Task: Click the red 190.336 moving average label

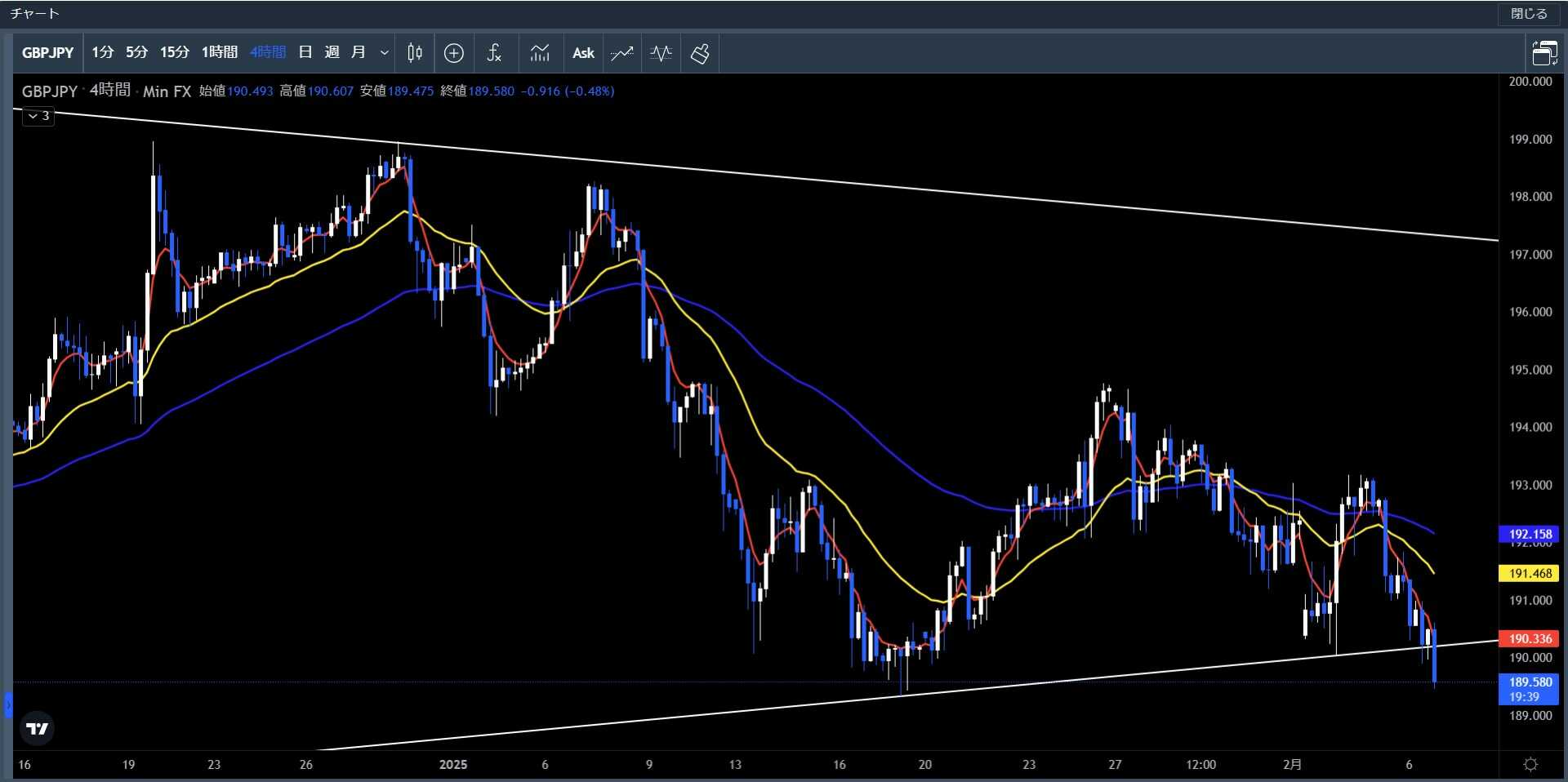Action: click(1529, 638)
